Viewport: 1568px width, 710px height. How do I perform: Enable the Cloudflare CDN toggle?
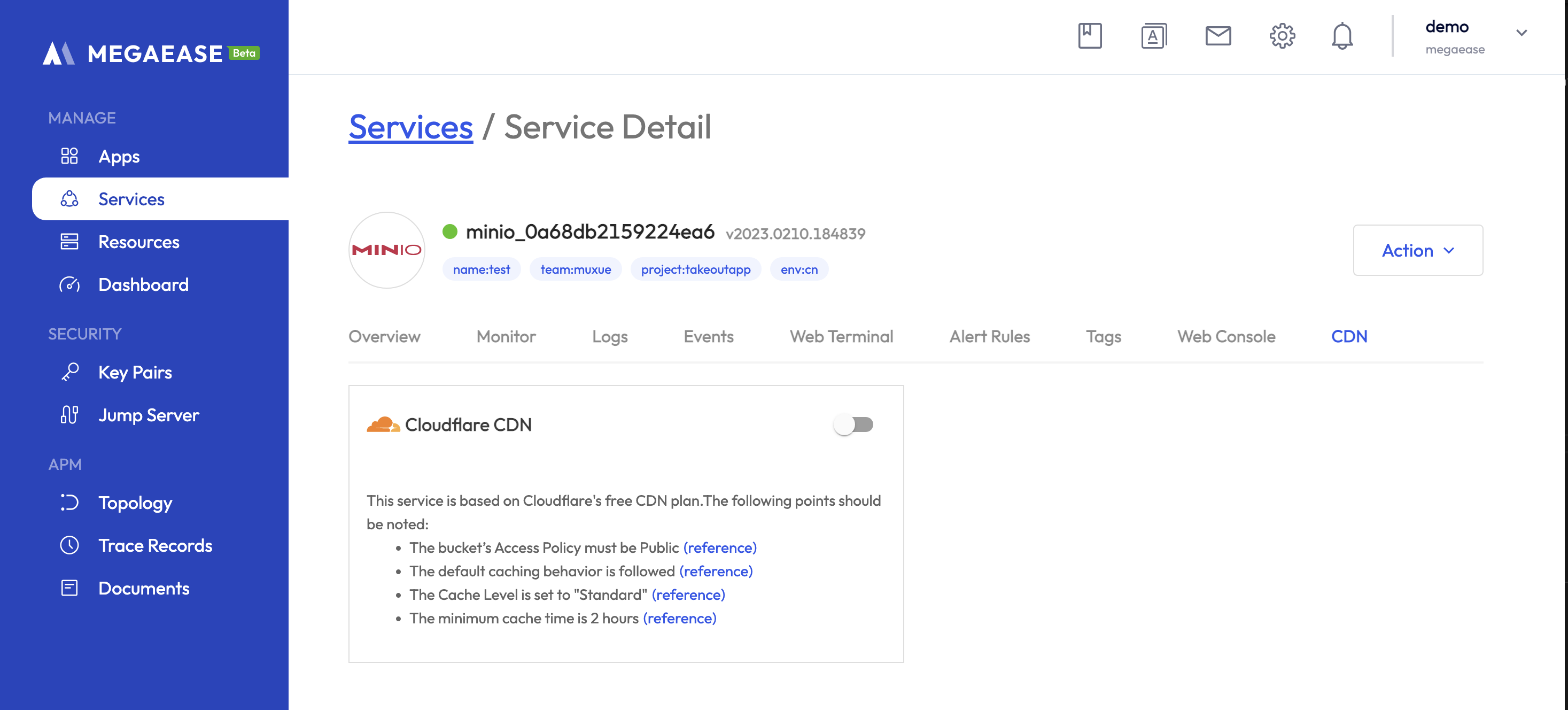click(853, 425)
